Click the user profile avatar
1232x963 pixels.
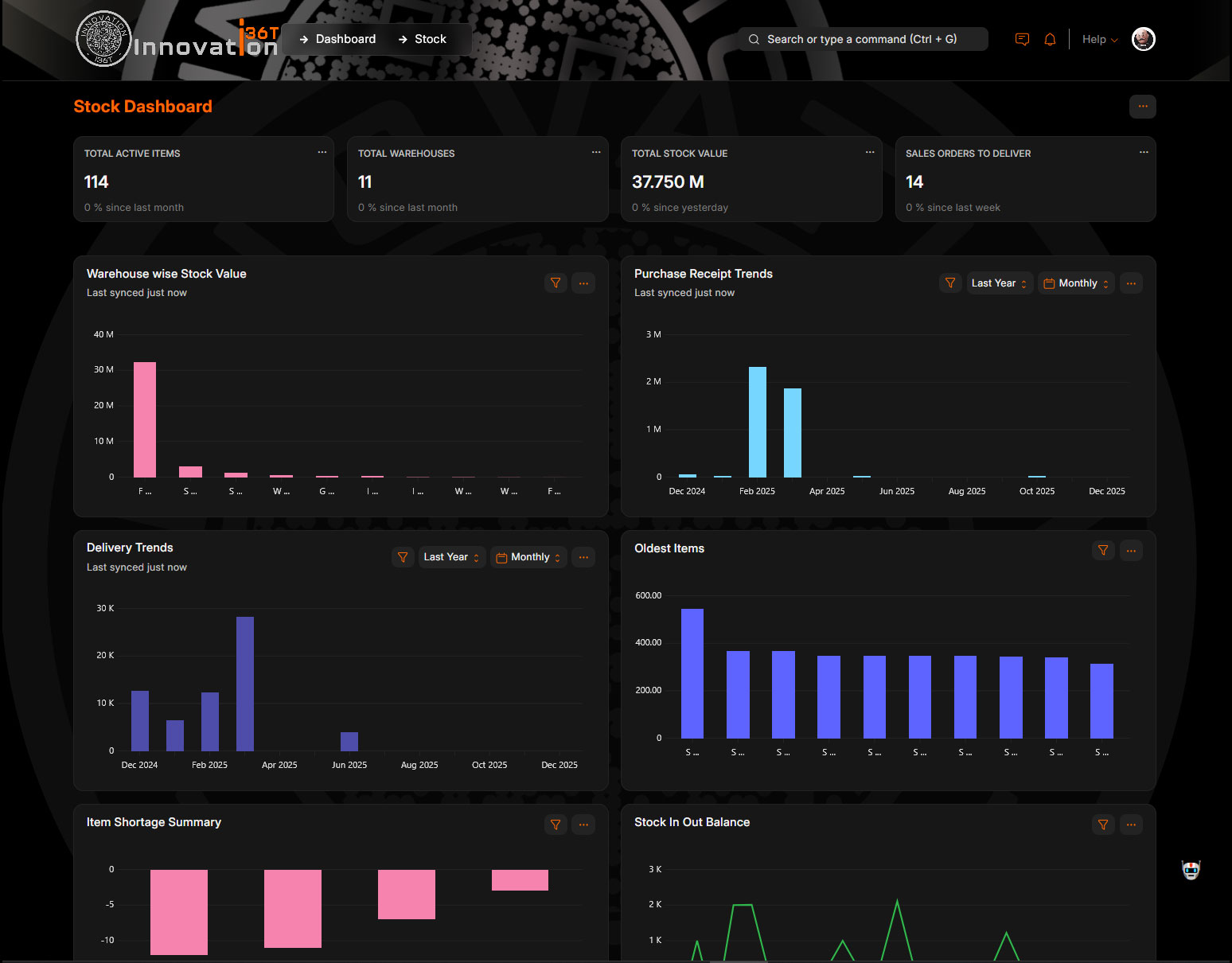[x=1143, y=39]
